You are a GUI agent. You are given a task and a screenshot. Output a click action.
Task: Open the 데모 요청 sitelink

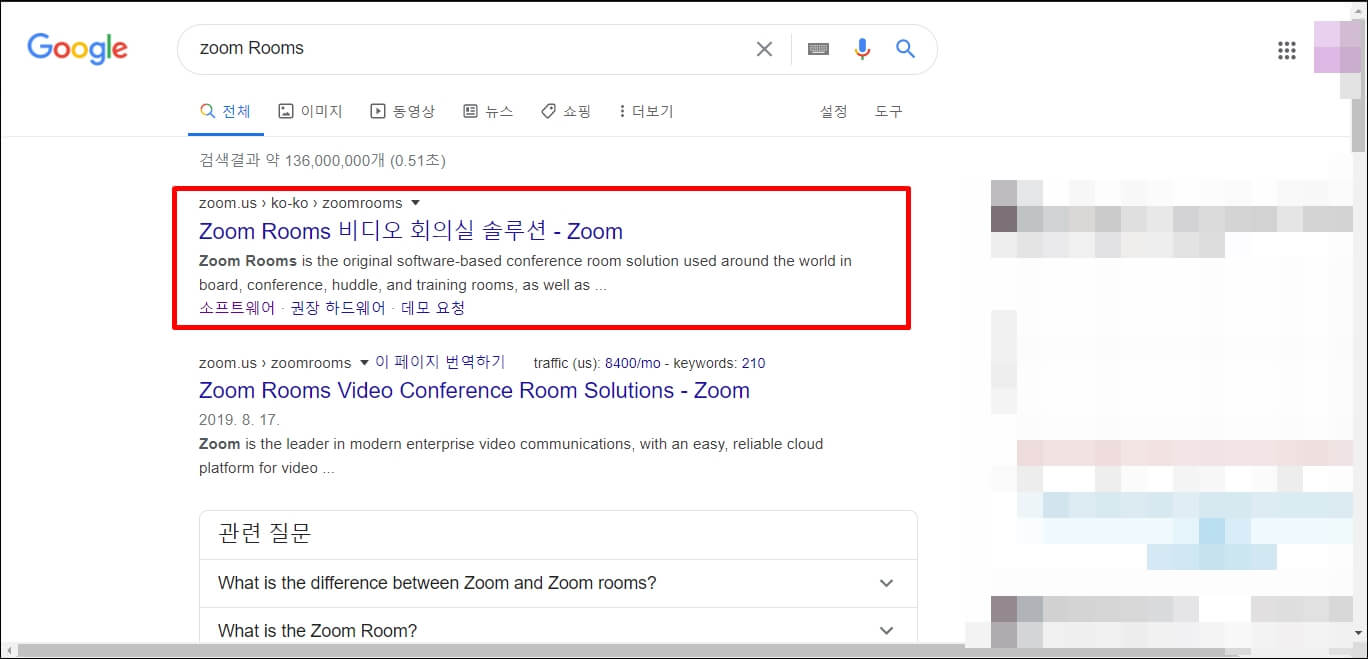coord(433,308)
